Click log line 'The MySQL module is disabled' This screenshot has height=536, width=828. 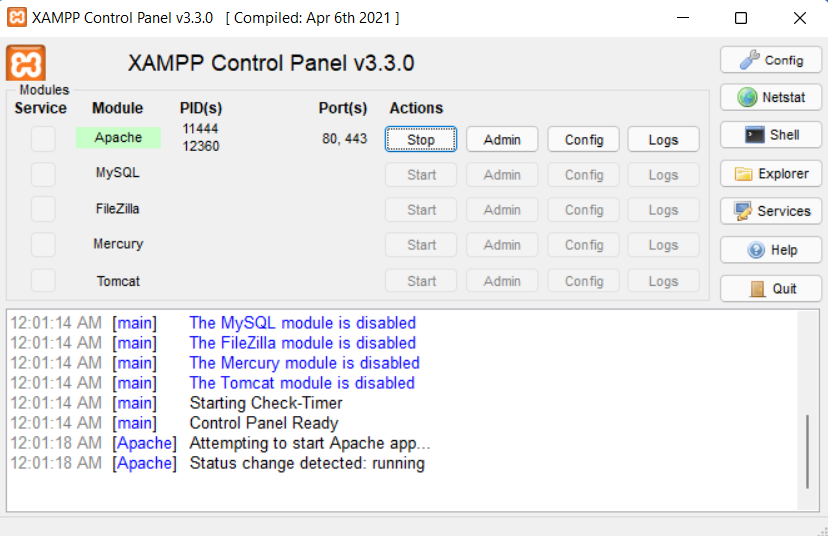pyautogui.click(x=303, y=323)
